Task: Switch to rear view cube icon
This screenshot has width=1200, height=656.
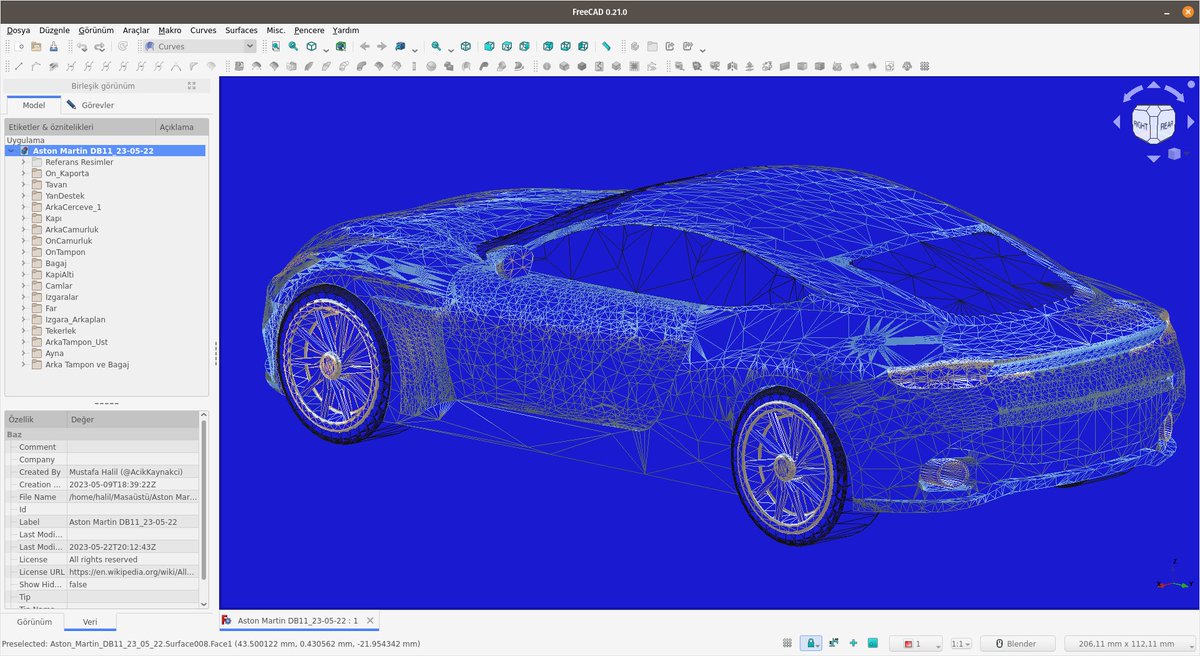Action: point(547,46)
